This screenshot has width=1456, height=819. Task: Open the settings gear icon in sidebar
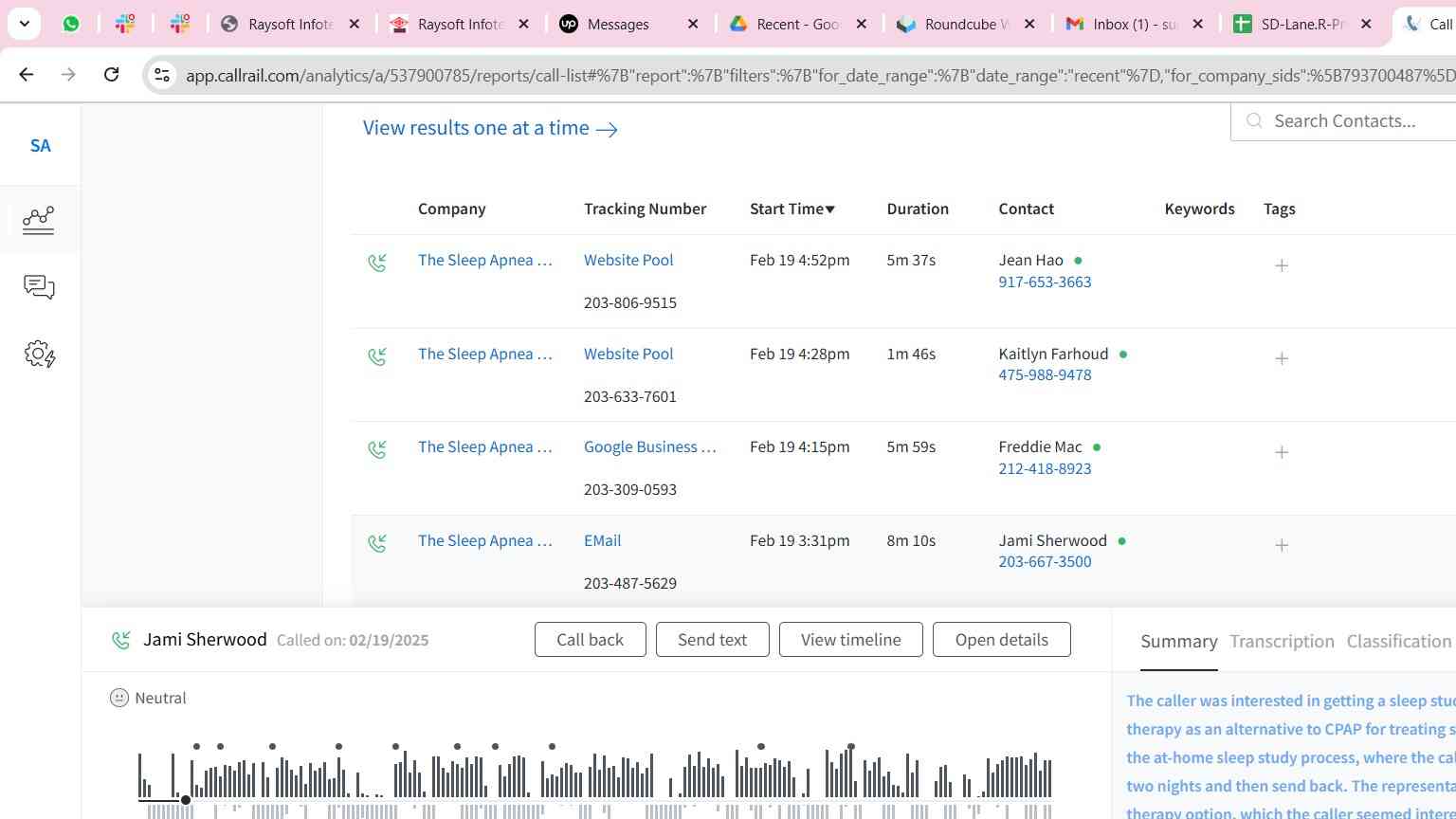[39, 355]
